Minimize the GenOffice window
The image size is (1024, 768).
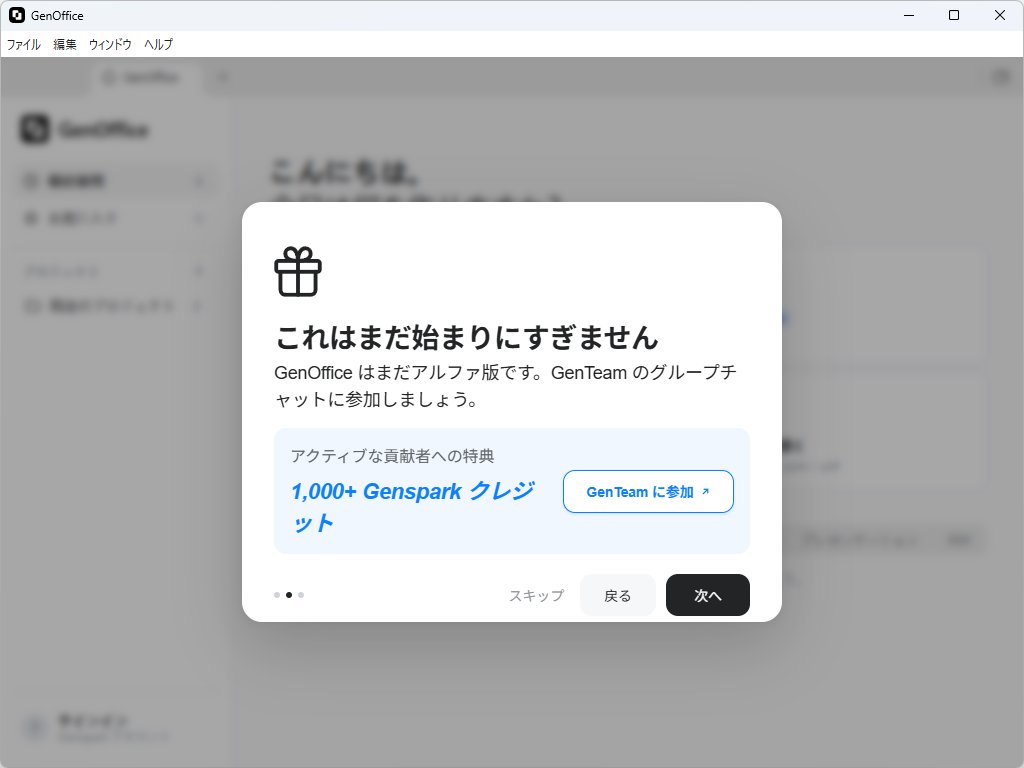[908, 15]
